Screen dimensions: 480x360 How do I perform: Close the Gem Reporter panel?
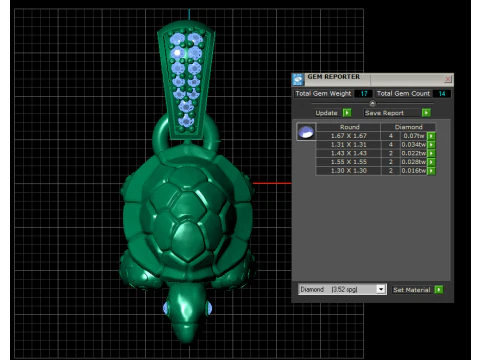tap(448, 79)
